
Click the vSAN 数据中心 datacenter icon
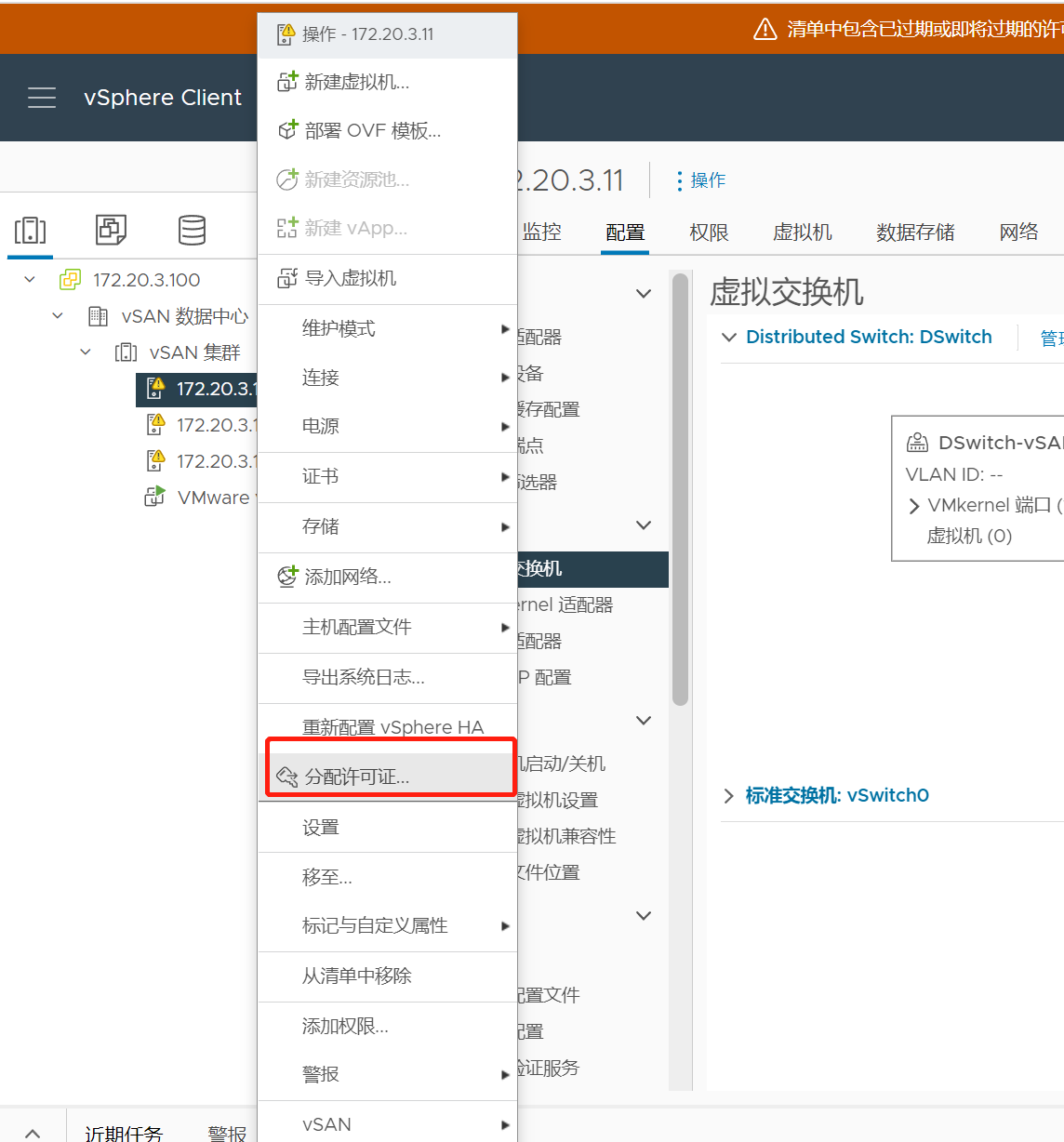coord(98,316)
